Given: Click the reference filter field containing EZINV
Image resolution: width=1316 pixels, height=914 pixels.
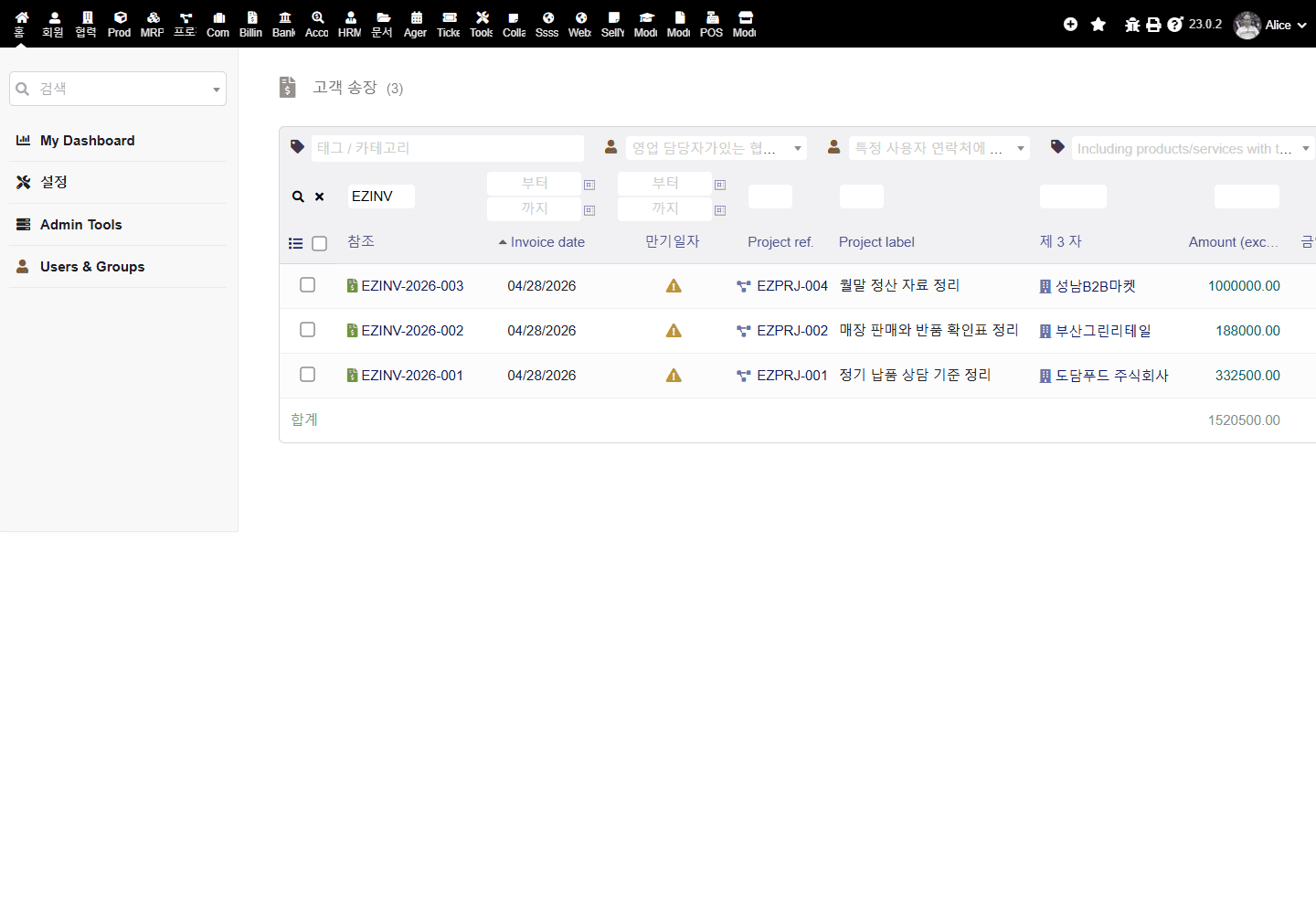Looking at the screenshot, I should (x=381, y=197).
